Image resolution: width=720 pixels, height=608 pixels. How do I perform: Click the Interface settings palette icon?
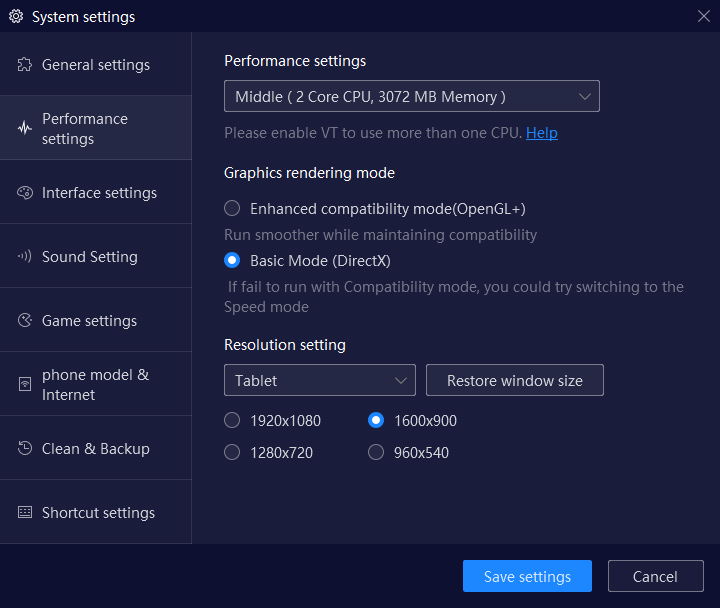click(x=25, y=192)
